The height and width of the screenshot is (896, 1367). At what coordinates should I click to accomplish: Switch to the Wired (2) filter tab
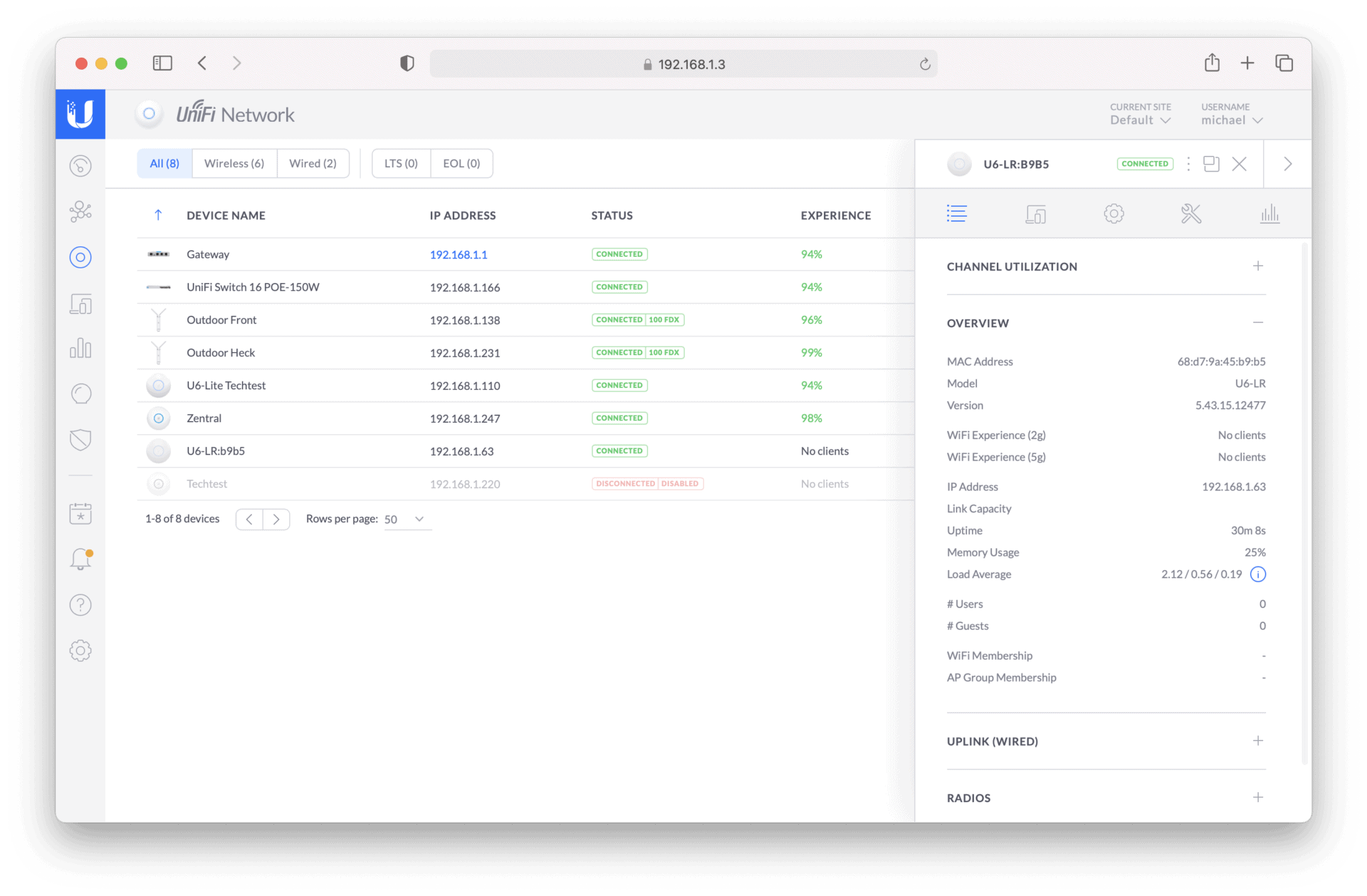click(x=313, y=164)
